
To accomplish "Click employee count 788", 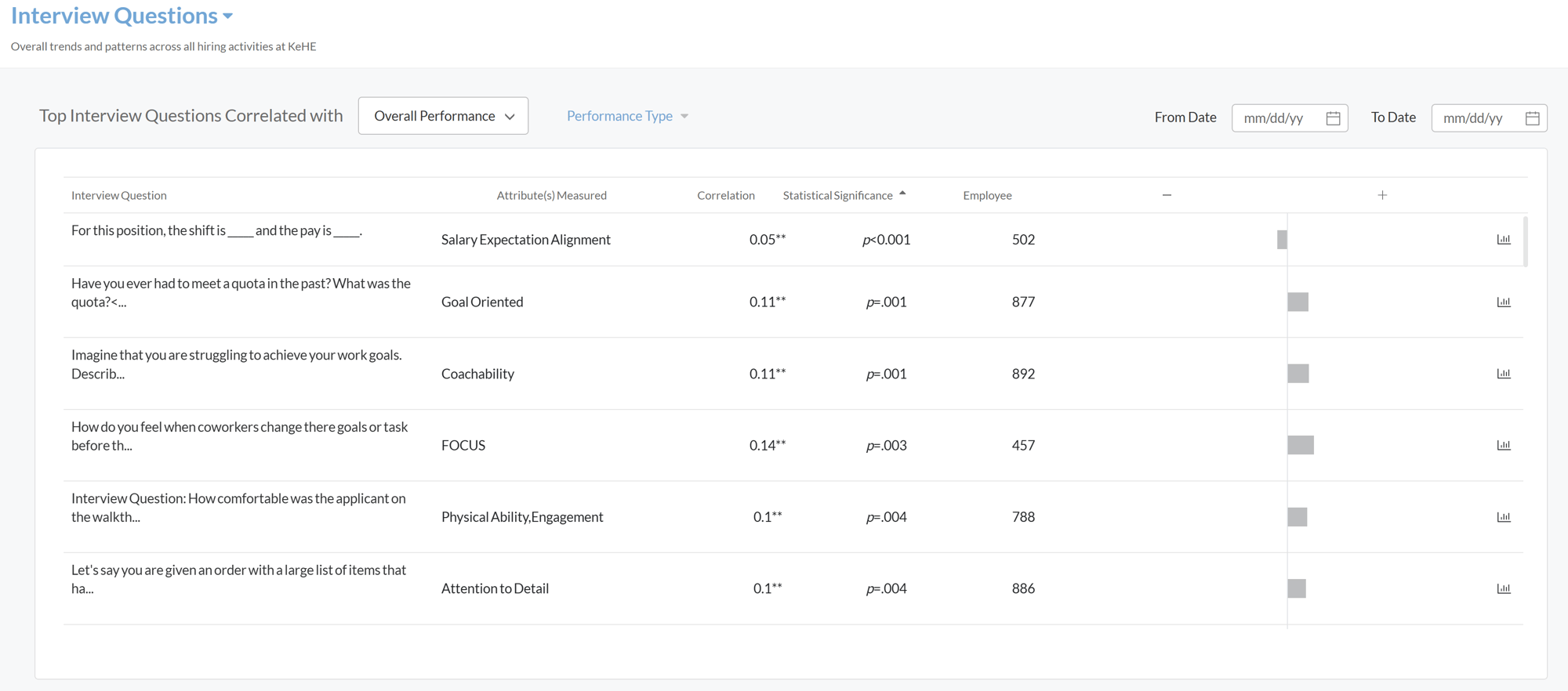I will click(1023, 517).
